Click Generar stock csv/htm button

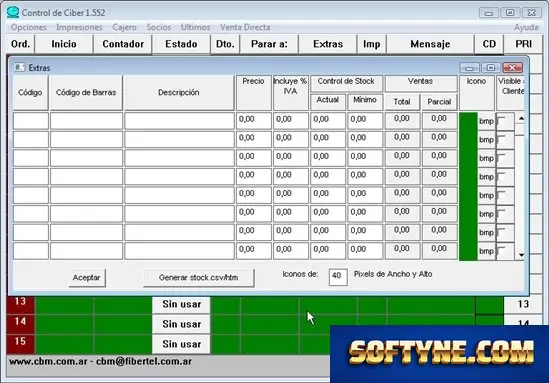[199, 278]
